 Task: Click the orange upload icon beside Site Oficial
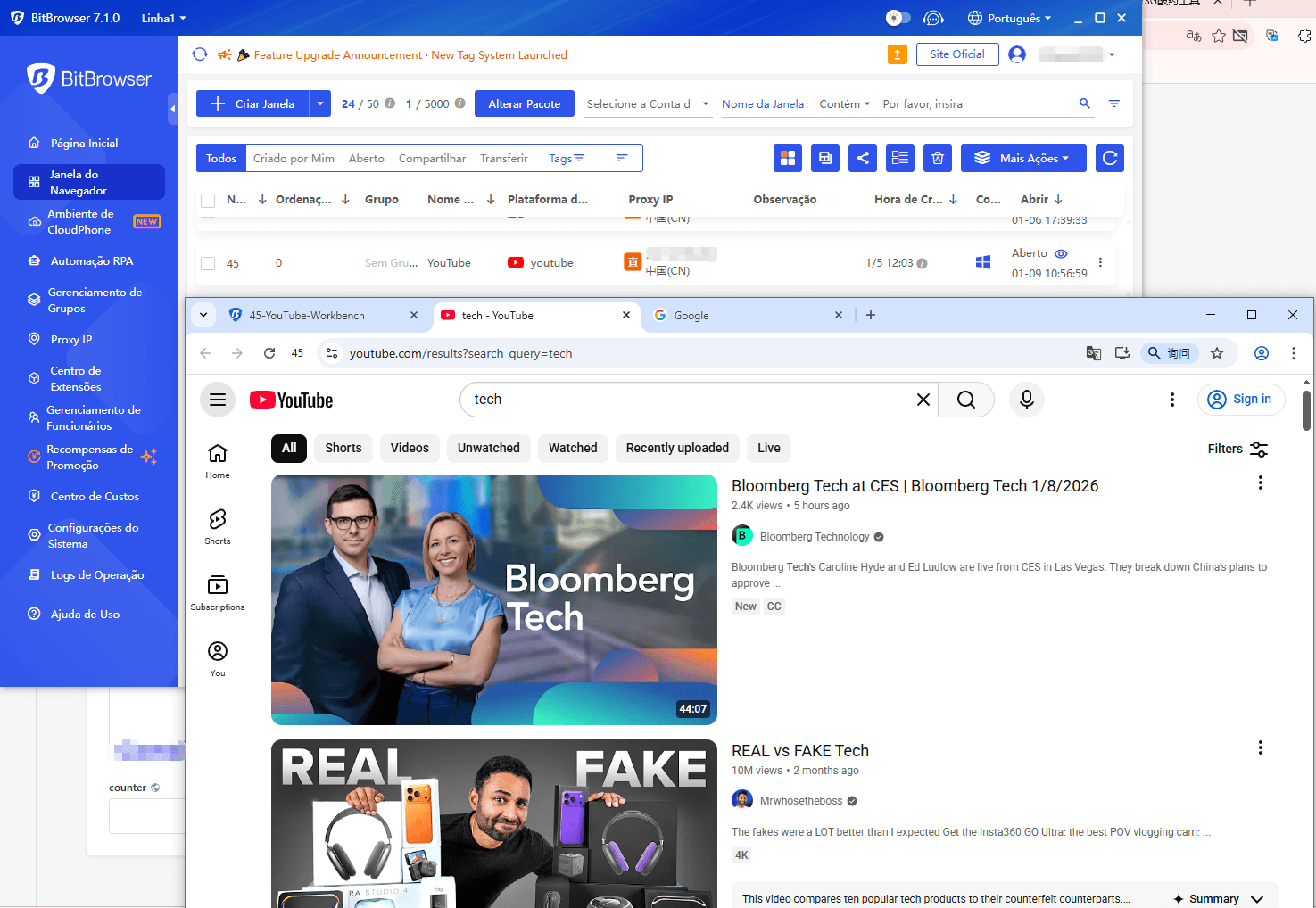tap(897, 54)
